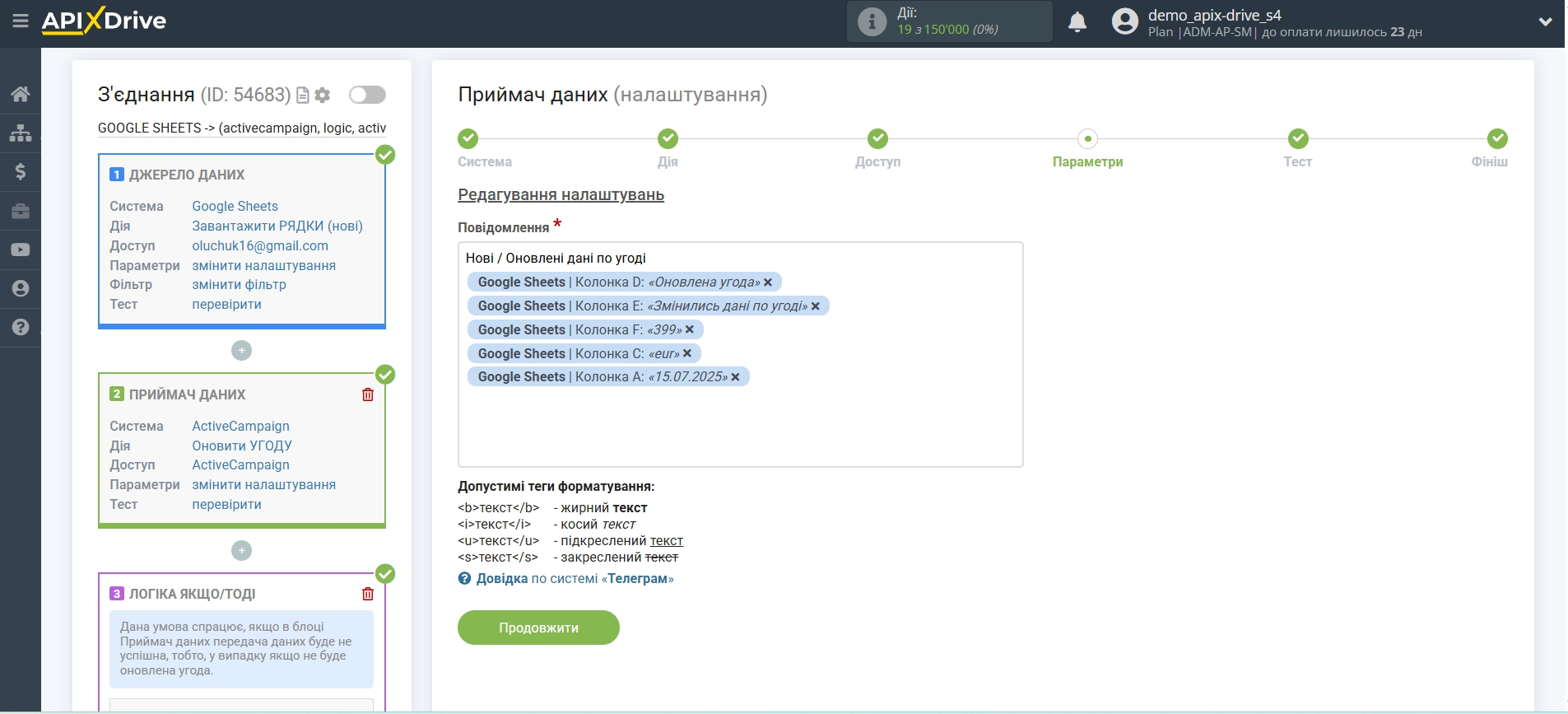1568x714 pixels.
Task: Click the Редагування налаштувань heading
Action: (x=561, y=195)
